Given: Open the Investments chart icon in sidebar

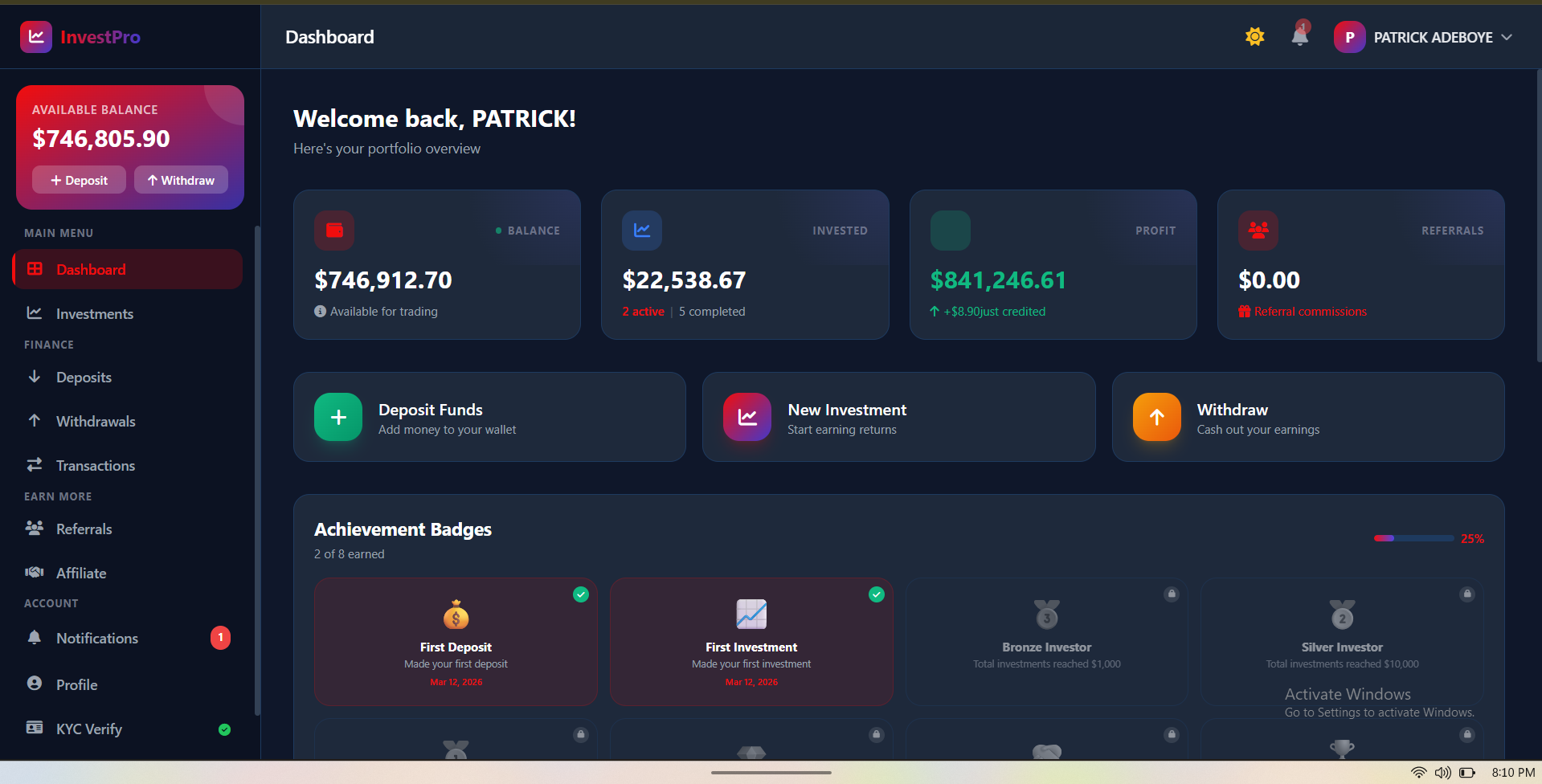Looking at the screenshot, I should click(x=34, y=313).
